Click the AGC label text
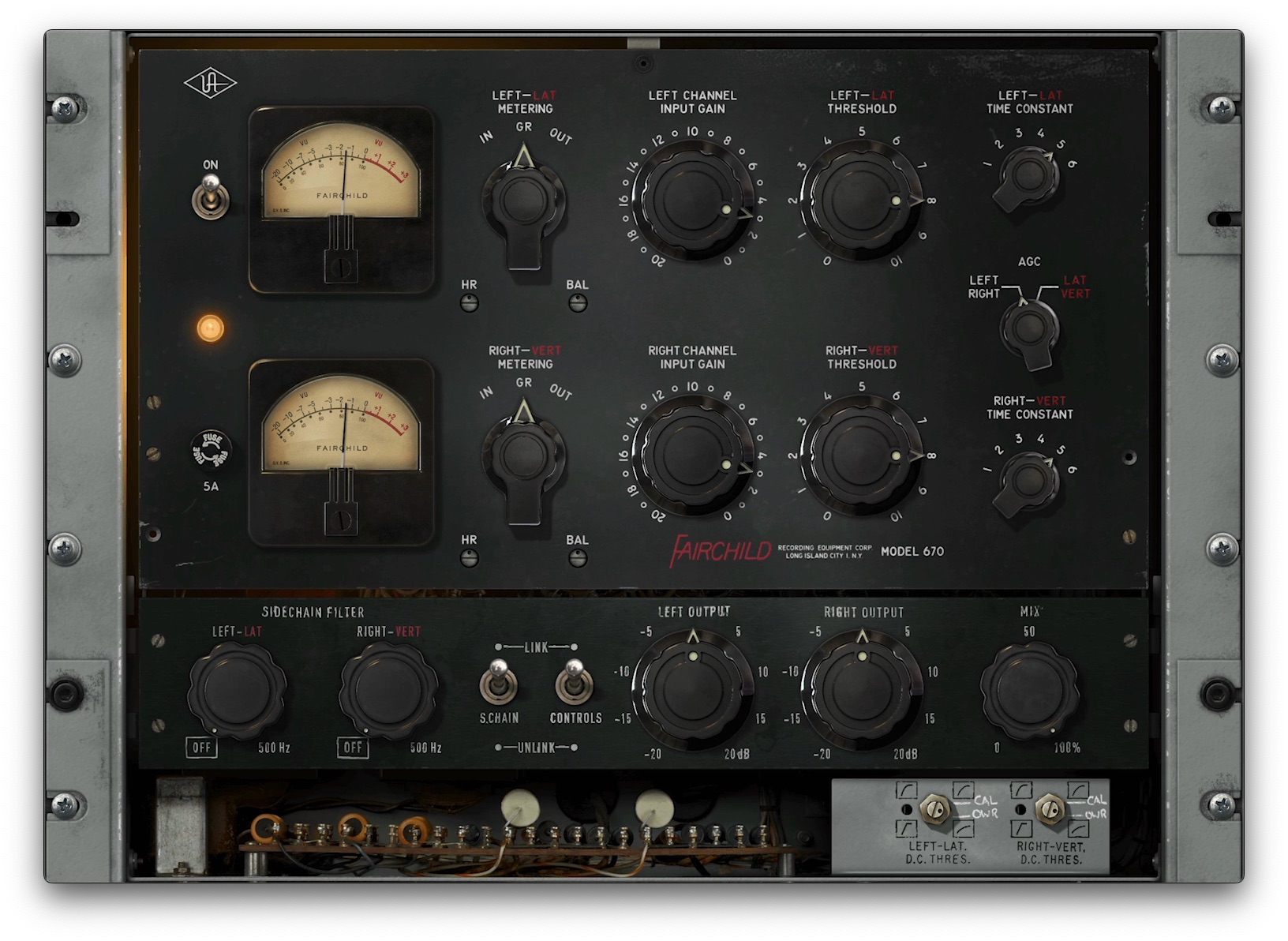 [x=1029, y=261]
